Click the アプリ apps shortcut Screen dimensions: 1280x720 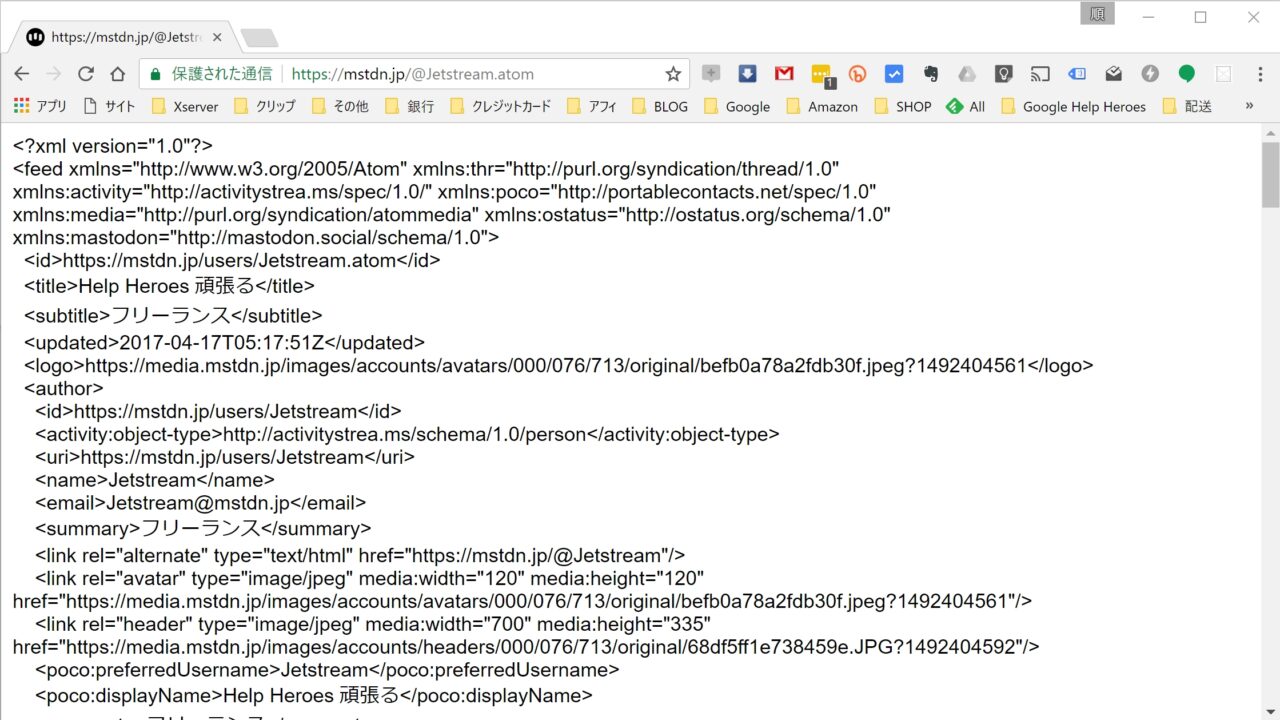[x=41, y=106]
